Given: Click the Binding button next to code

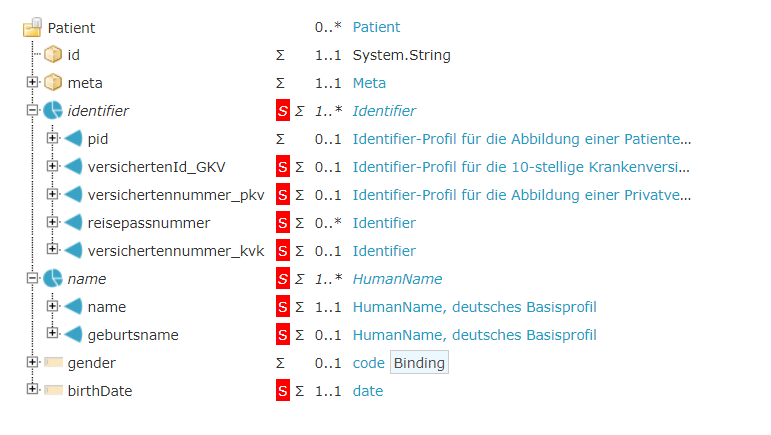Looking at the screenshot, I should tap(419, 363).
